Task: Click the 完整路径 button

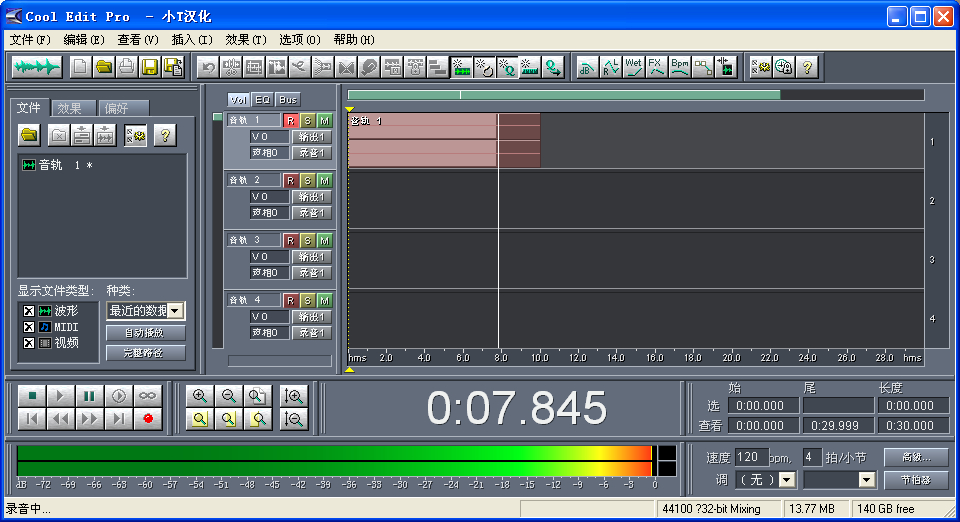Action: (x=145, y=353)
